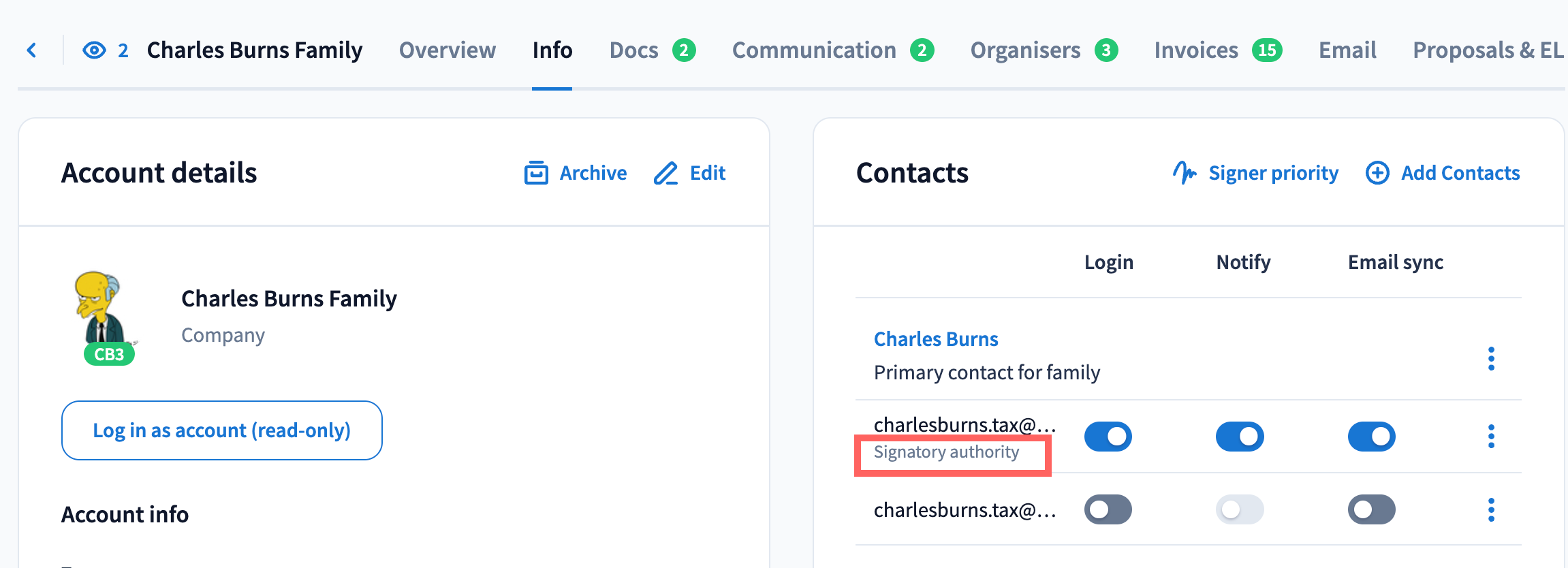
Task: Disable Login toggle for first email
Action: point(1108,437)
